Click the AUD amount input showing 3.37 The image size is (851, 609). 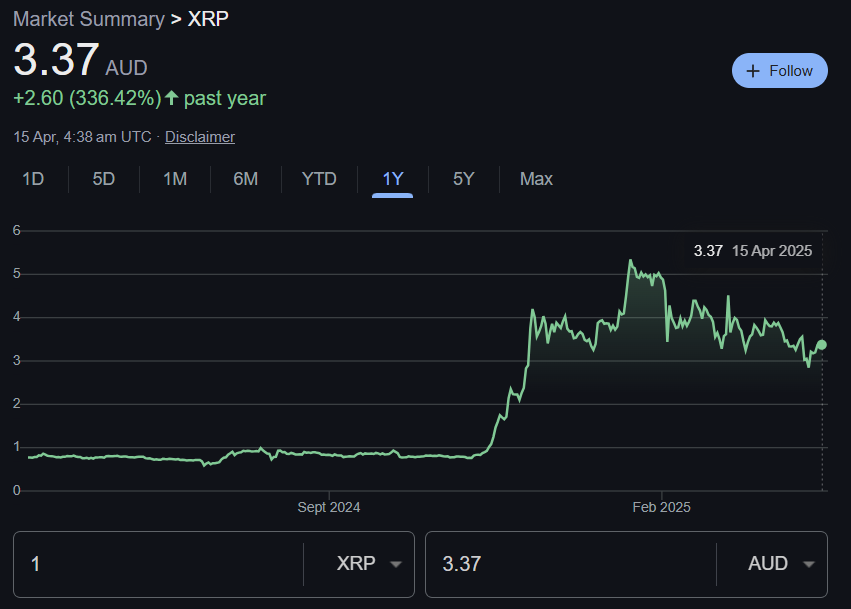coord(571,564)
